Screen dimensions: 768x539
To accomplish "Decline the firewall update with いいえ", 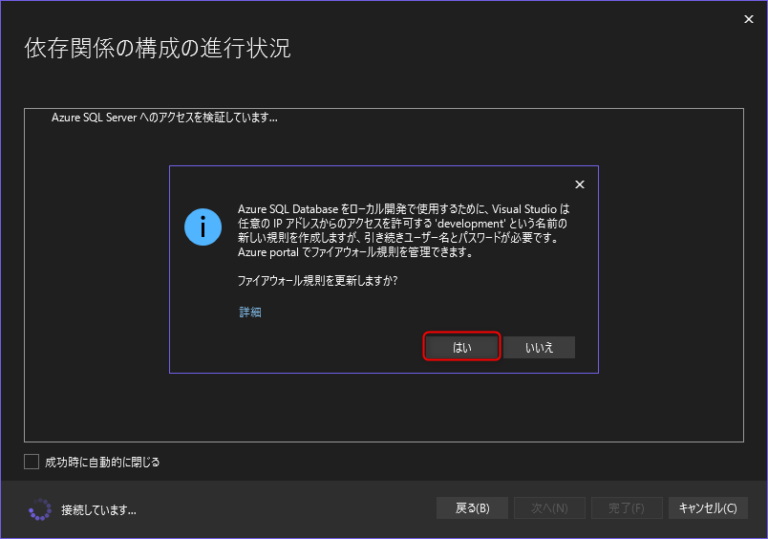I will [x=539, y=347].
